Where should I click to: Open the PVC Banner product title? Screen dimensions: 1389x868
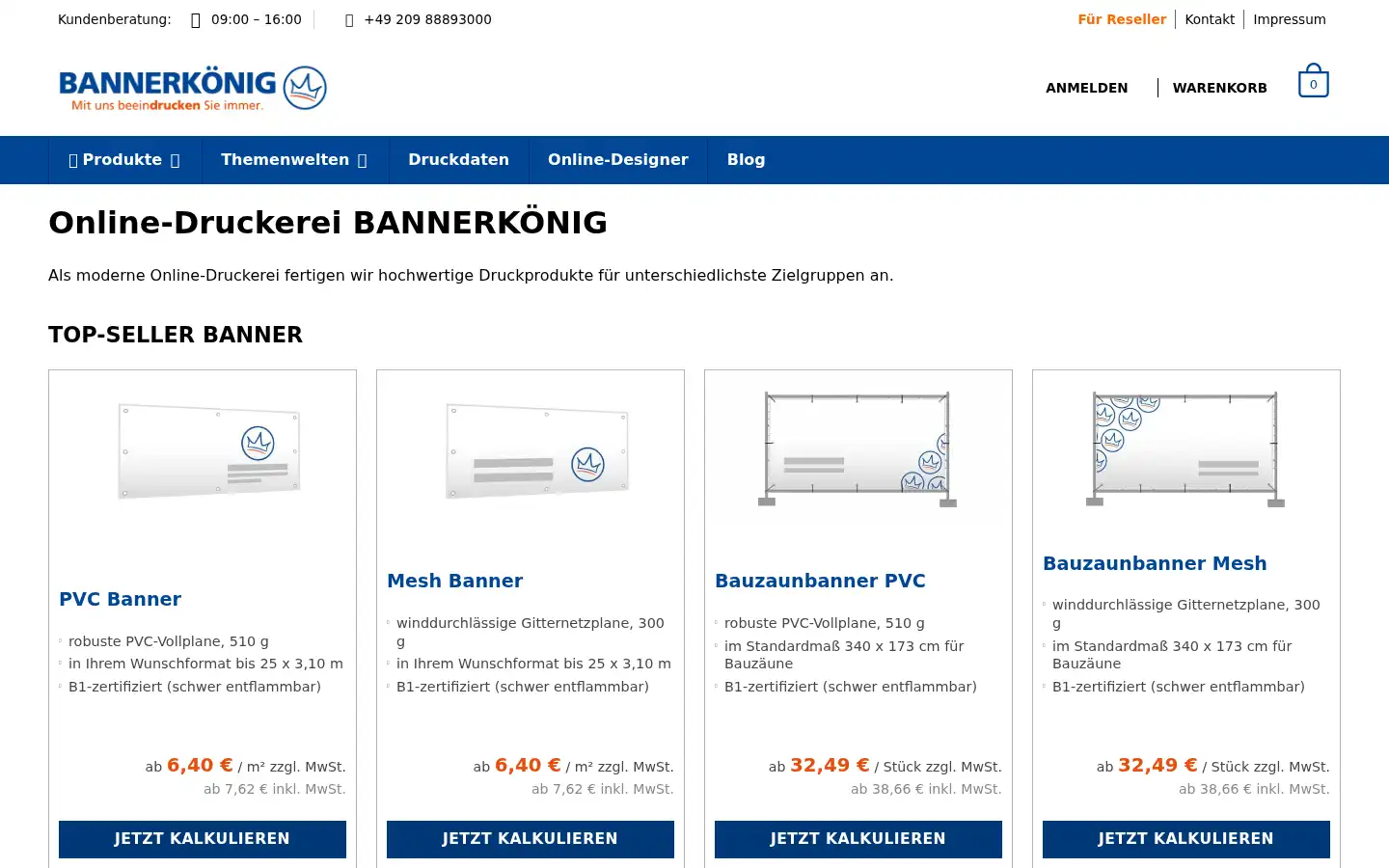tap(120, 599)
